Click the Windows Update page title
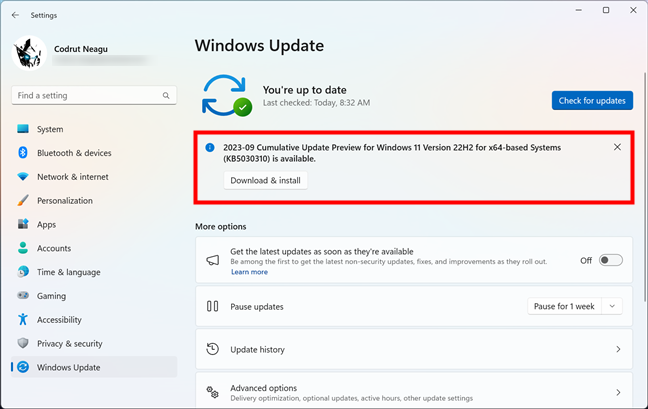The width and height of the screenshot is (648, 409). 260,45
